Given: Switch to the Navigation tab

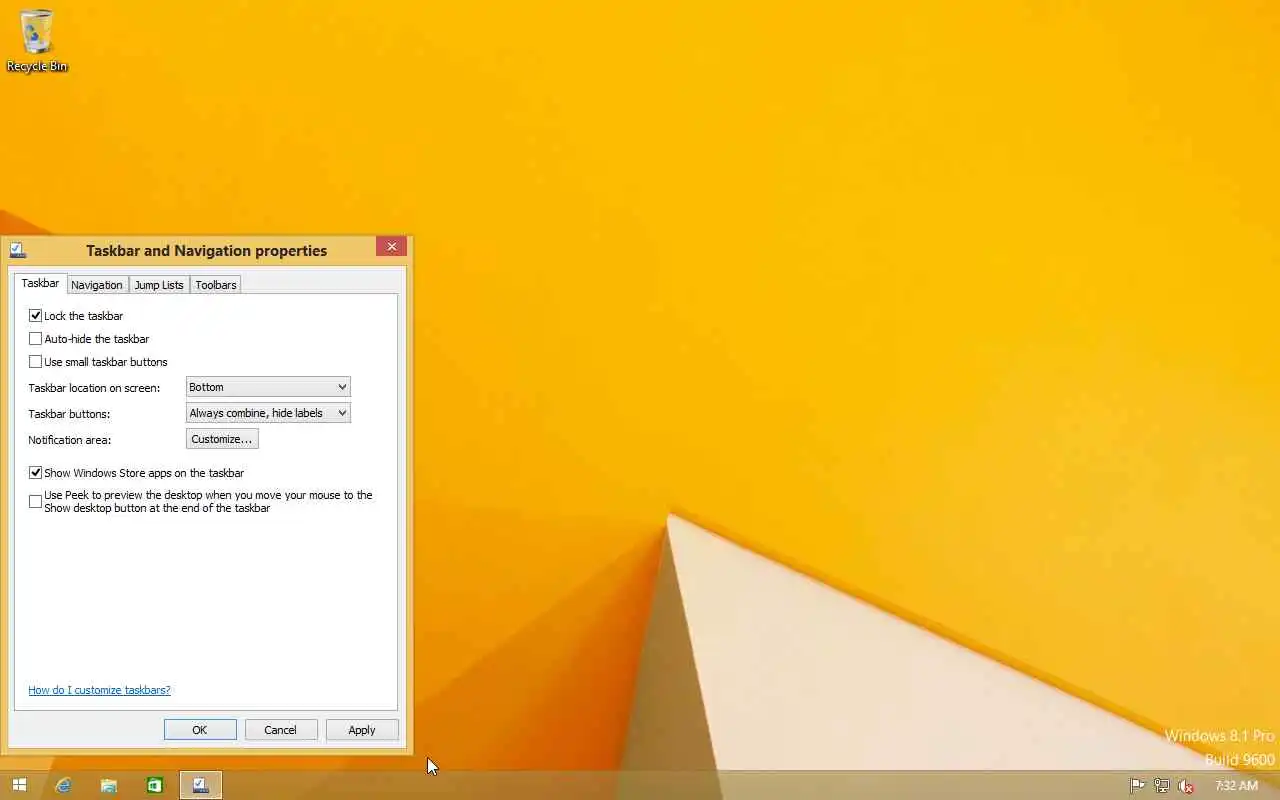Looking at the screenshot, I should (97, 285).
